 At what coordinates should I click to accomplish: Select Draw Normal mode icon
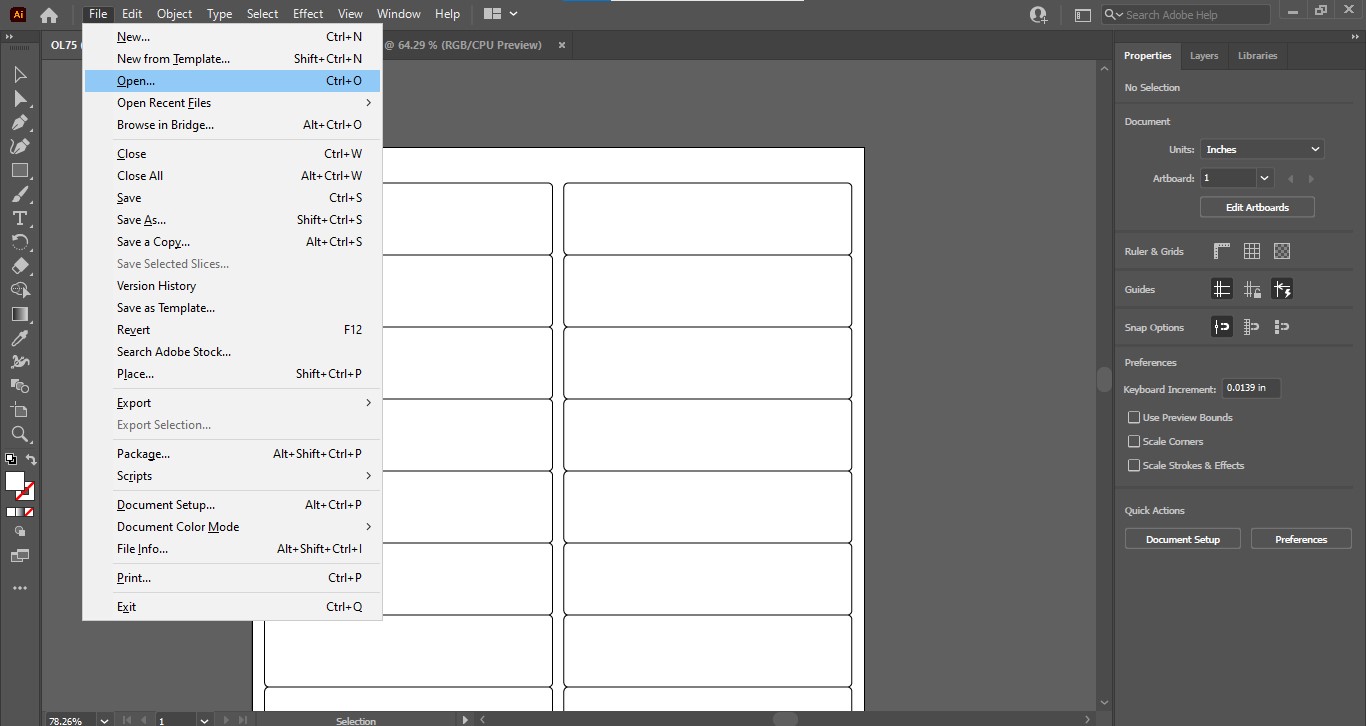coord(20,532)
